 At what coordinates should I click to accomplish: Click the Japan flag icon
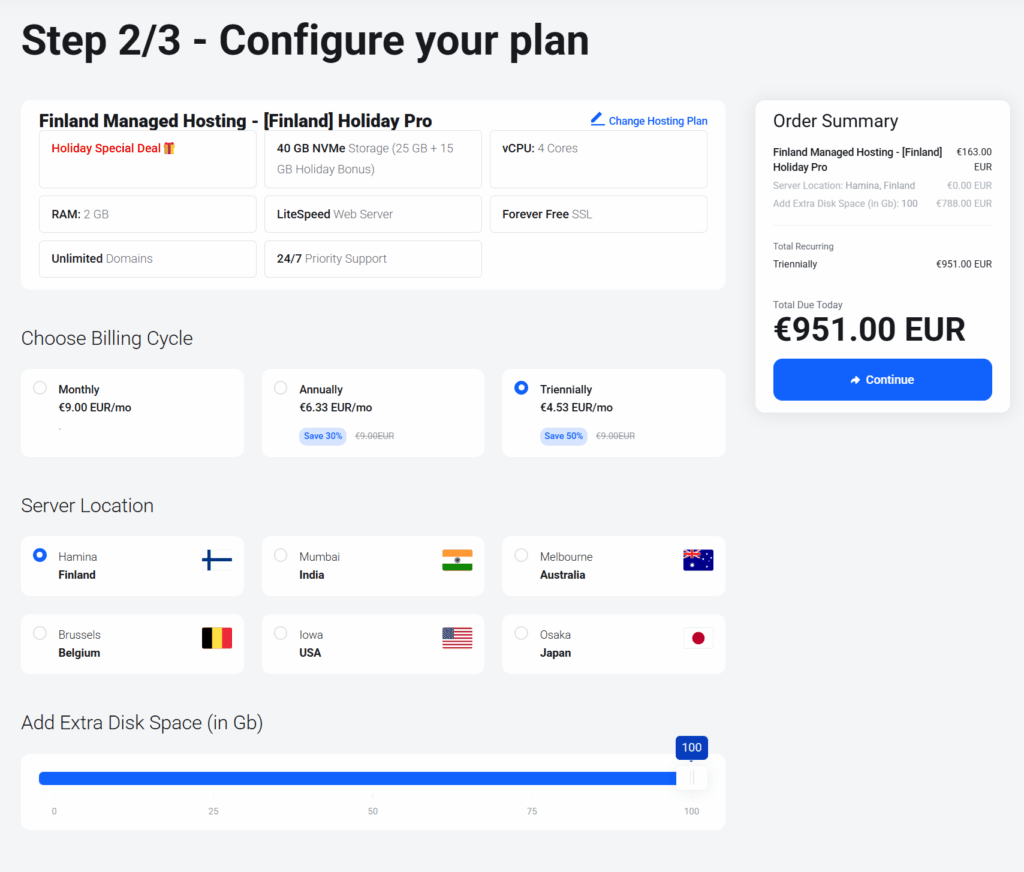(x=697, y=639)
